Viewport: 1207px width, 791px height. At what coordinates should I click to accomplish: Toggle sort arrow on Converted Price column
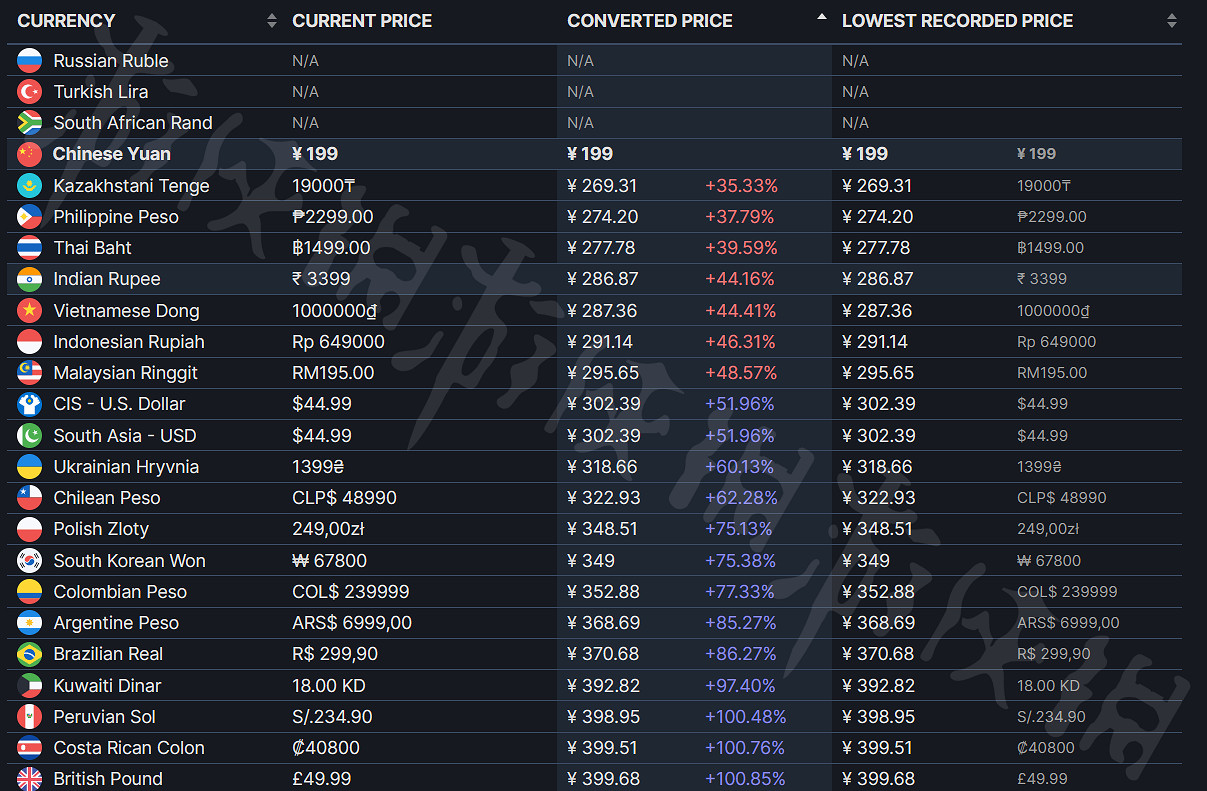822,18
